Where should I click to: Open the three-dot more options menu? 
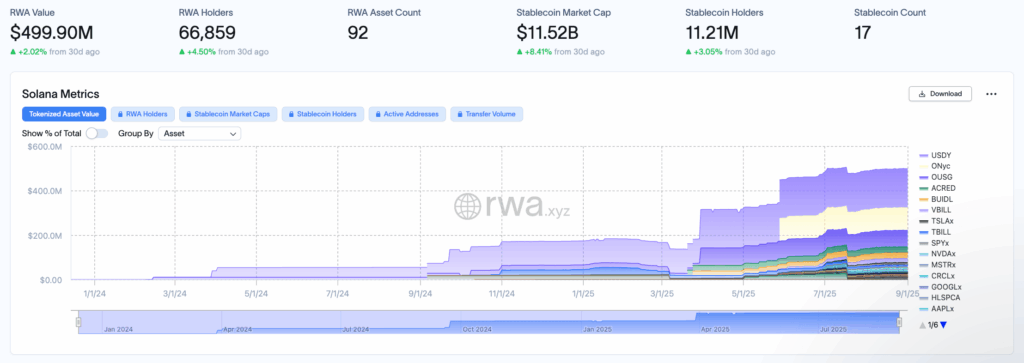click(x=991, y=94)
